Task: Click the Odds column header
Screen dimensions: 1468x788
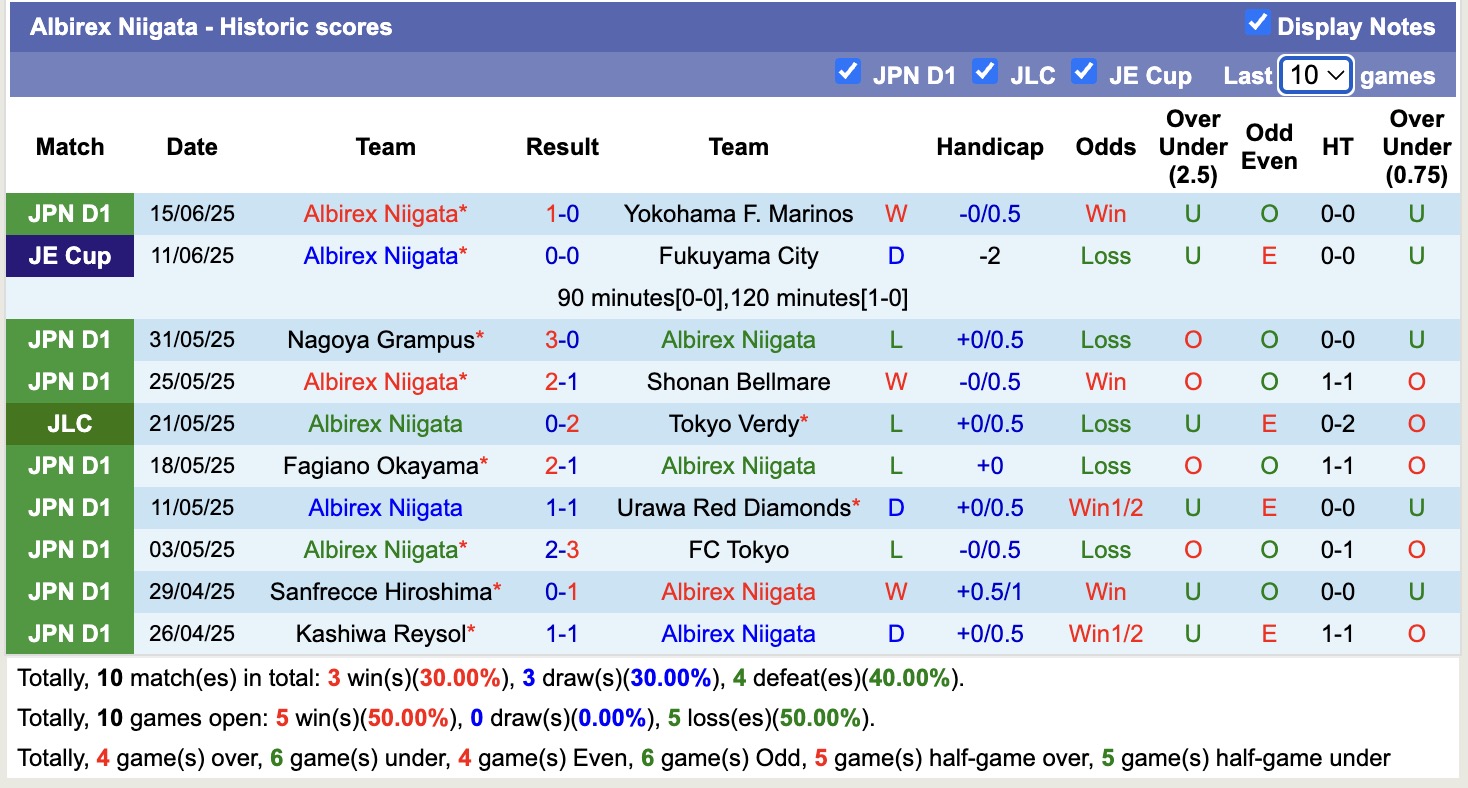Action: click(x=1105, y=146)
